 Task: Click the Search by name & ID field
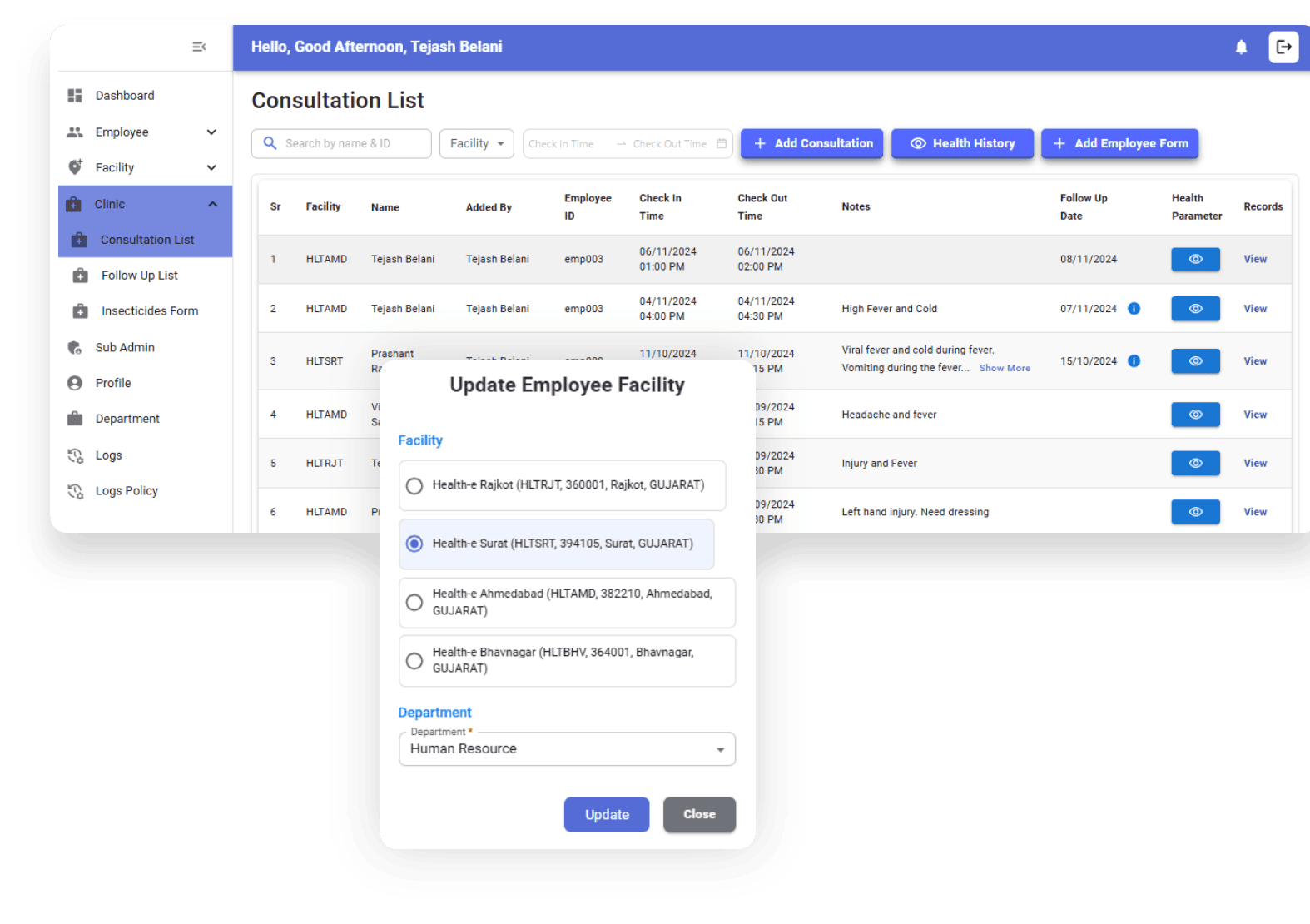click(x=341, y=144)
